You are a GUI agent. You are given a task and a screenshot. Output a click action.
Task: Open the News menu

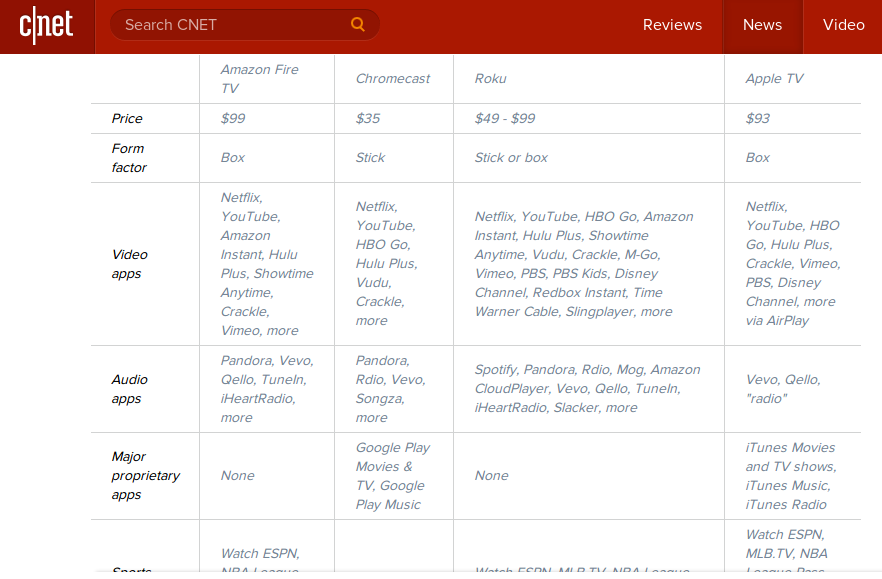(762, 26)
